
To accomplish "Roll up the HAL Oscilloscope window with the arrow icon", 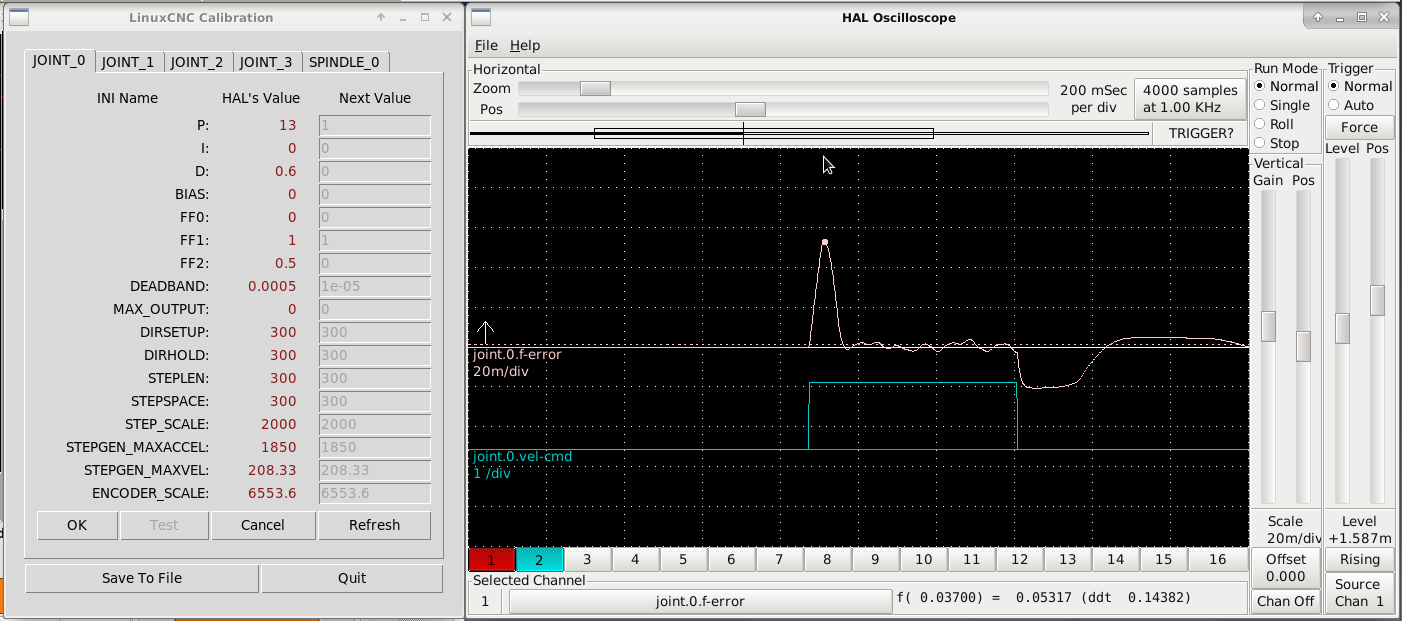I will [1318, 17].
